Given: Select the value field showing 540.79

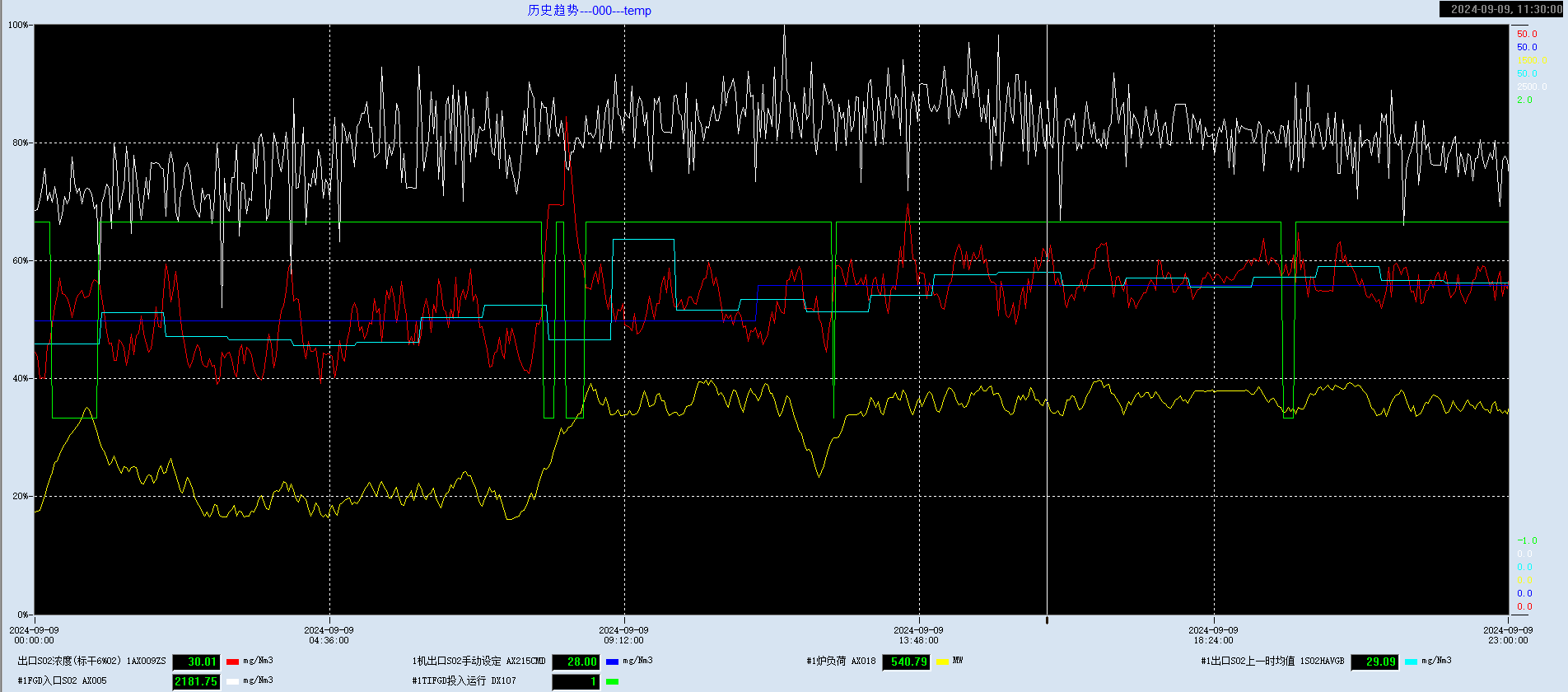Looking at the screenshot, I should (x=906, y=662).
